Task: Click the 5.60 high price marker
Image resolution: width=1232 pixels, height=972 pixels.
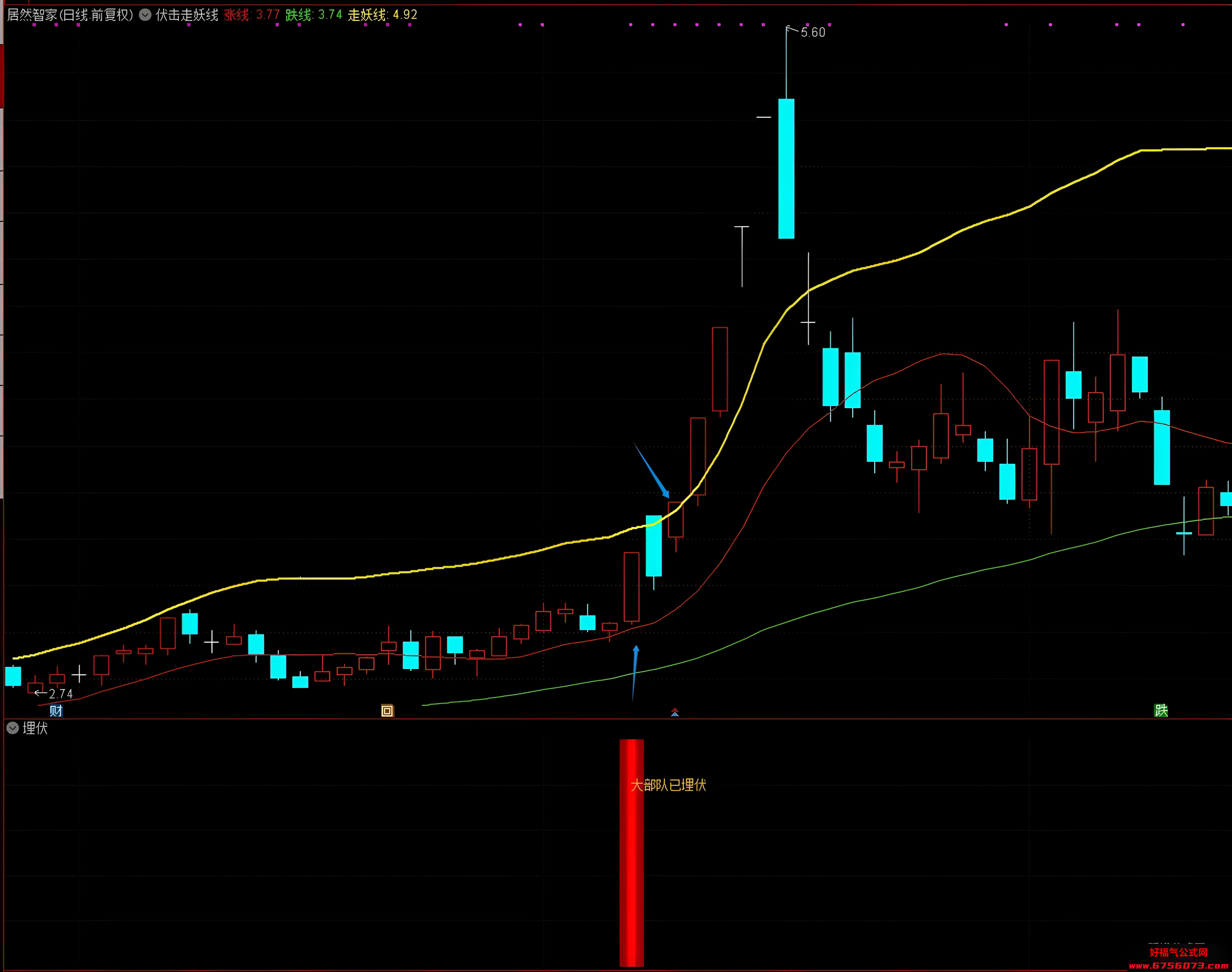Action: click(x=813, y=33)
